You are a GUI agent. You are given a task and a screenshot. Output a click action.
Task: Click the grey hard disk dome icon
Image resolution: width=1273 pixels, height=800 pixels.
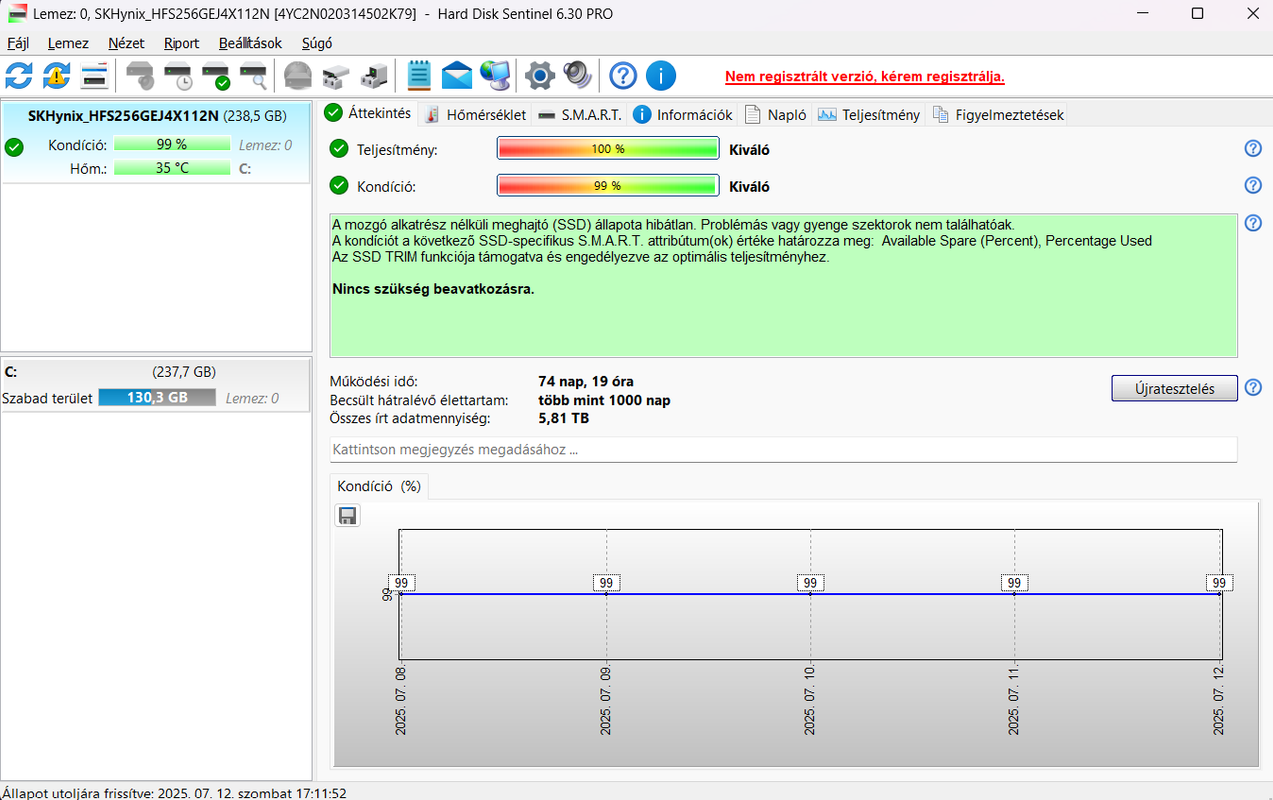tap(298, 75)
